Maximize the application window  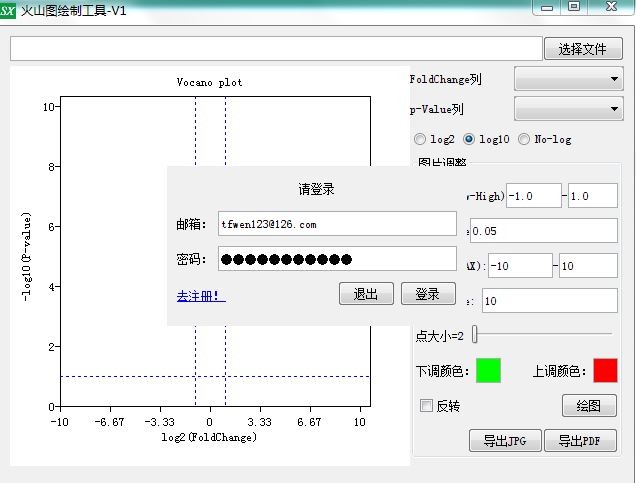[574, 7]
